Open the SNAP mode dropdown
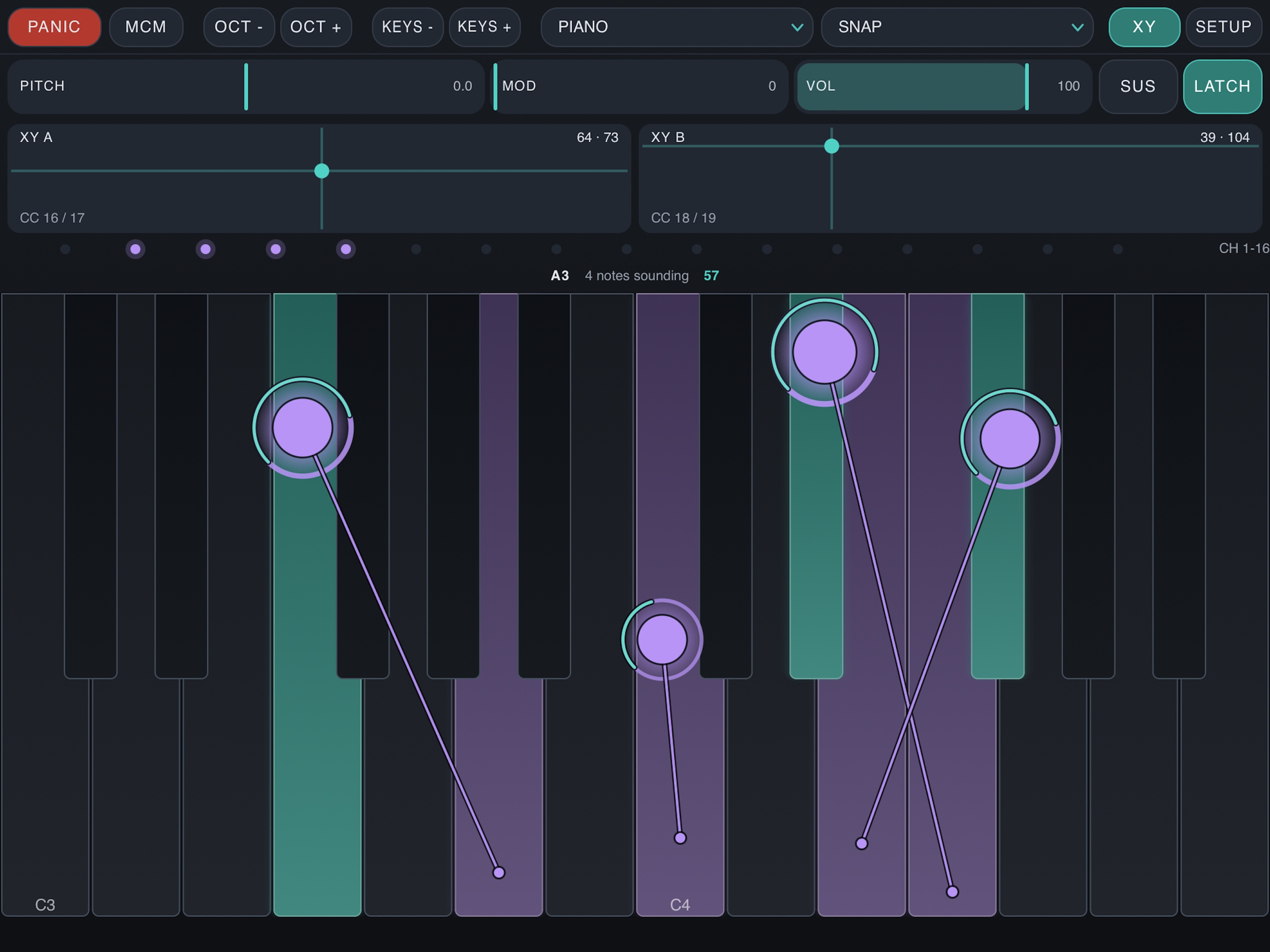 [957, 27]
